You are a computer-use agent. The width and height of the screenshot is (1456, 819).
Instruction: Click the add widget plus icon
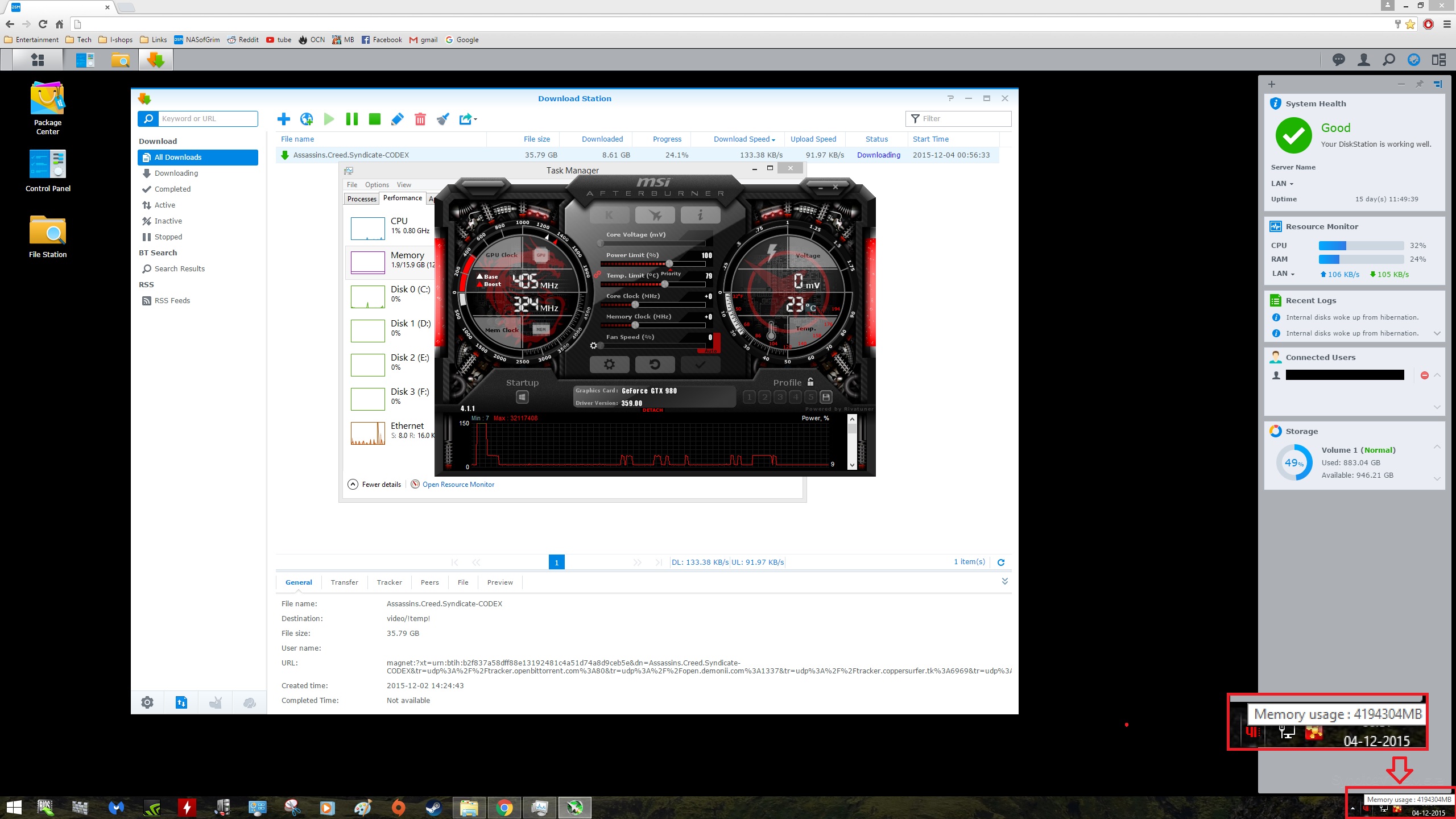point(1272,84)
